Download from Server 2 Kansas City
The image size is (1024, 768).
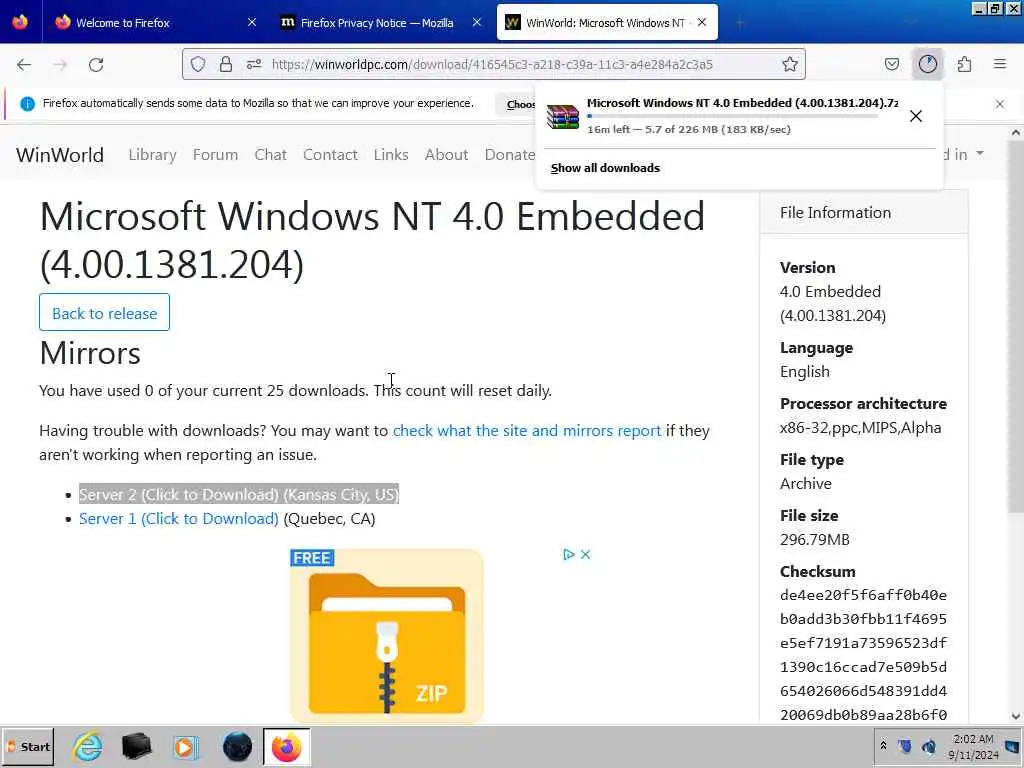click(238, 494)
